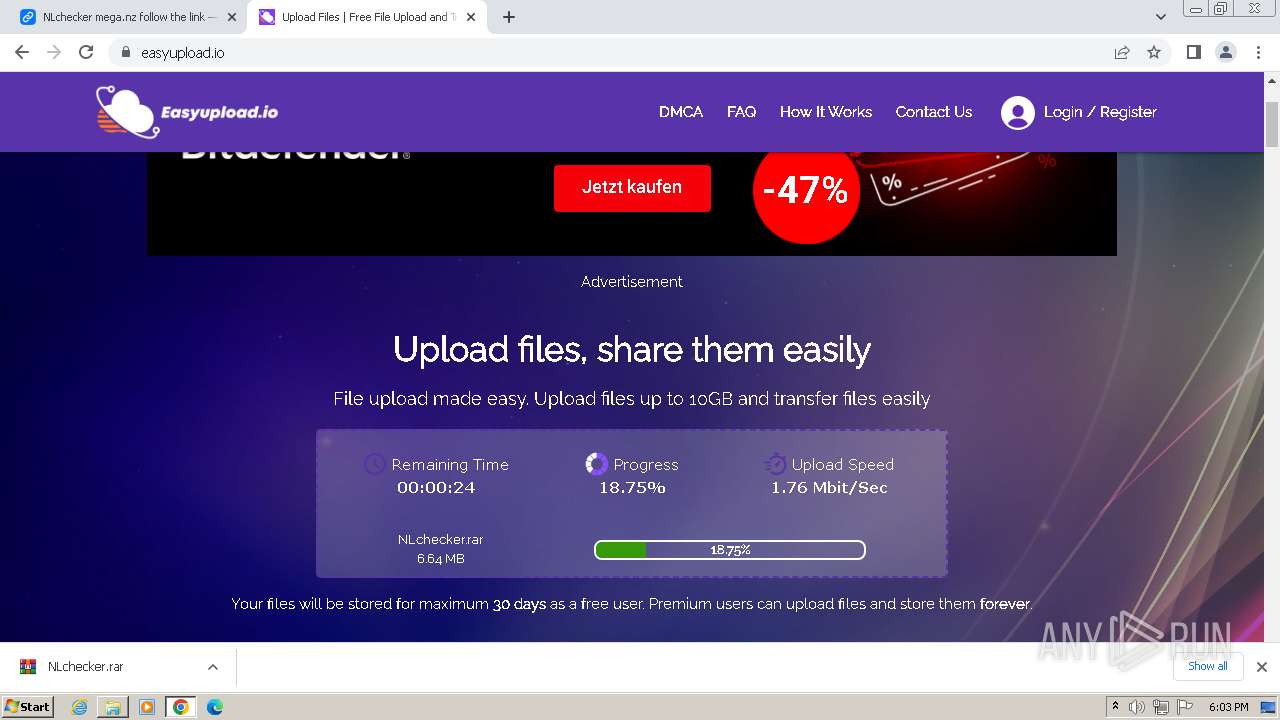Viewport: 1280px width, 720px height.
Task: Click the Chrome taskbar icon
Action: tap(181, 707)
